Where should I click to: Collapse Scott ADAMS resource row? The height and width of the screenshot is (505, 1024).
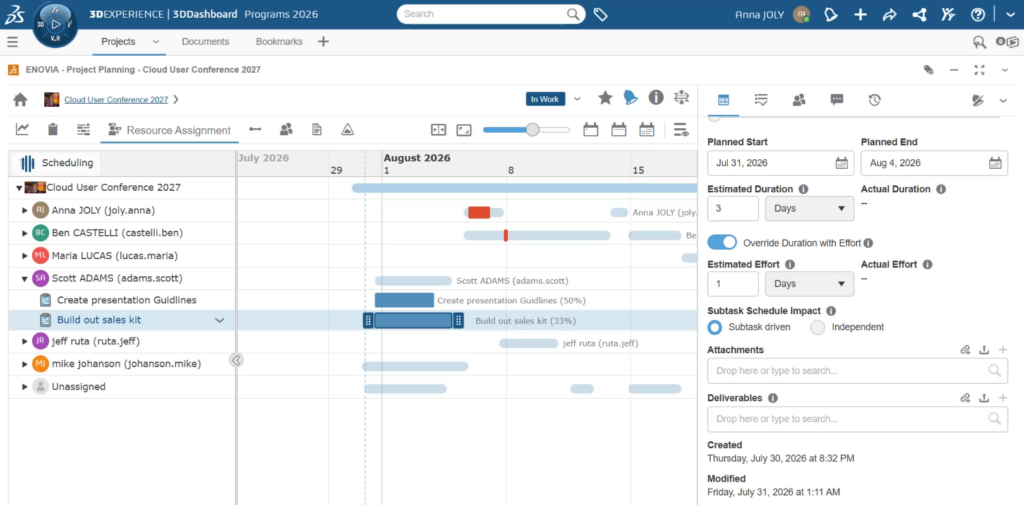click(x=25, y=278)
